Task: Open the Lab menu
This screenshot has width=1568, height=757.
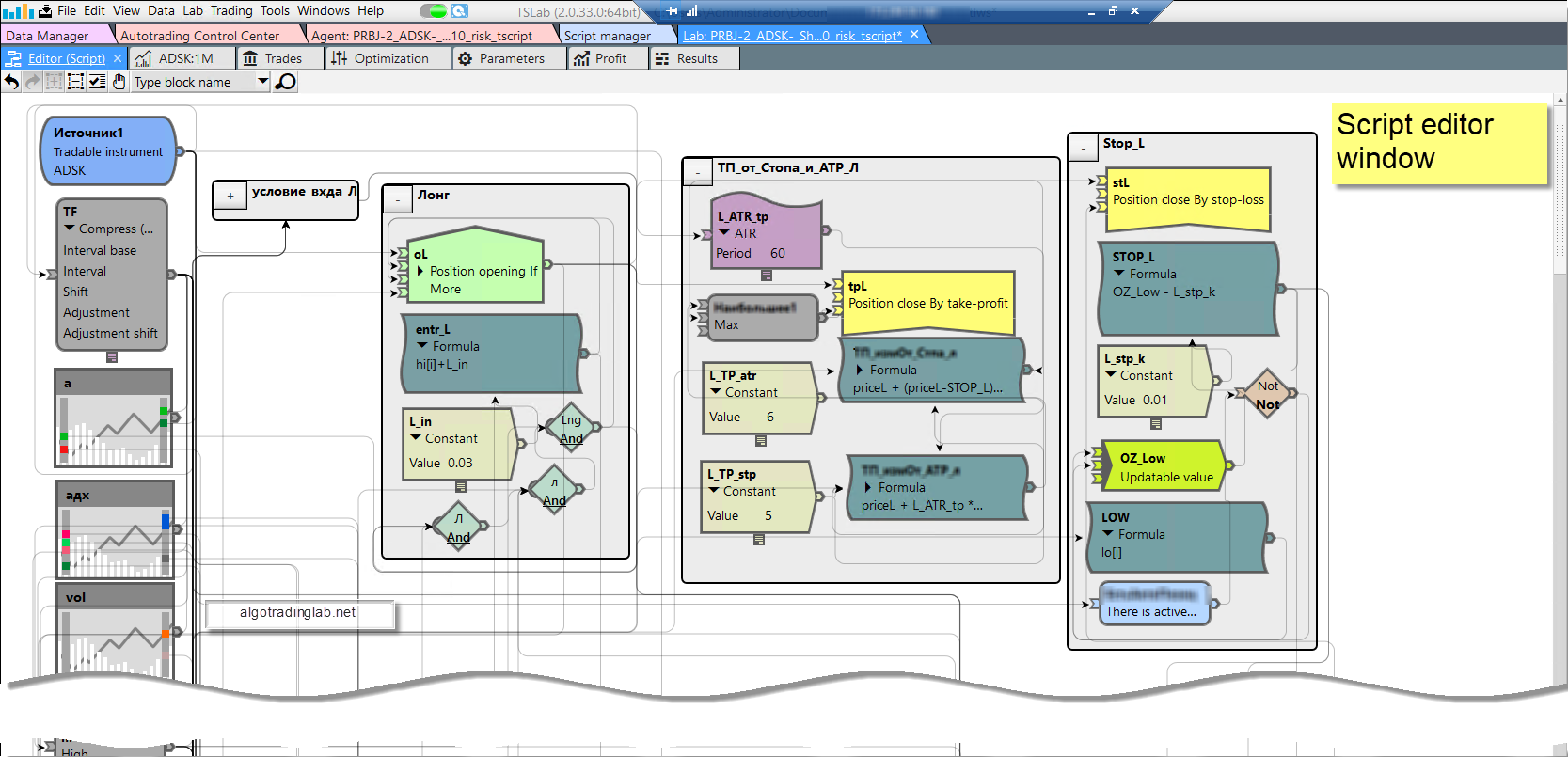Action: 193,11
